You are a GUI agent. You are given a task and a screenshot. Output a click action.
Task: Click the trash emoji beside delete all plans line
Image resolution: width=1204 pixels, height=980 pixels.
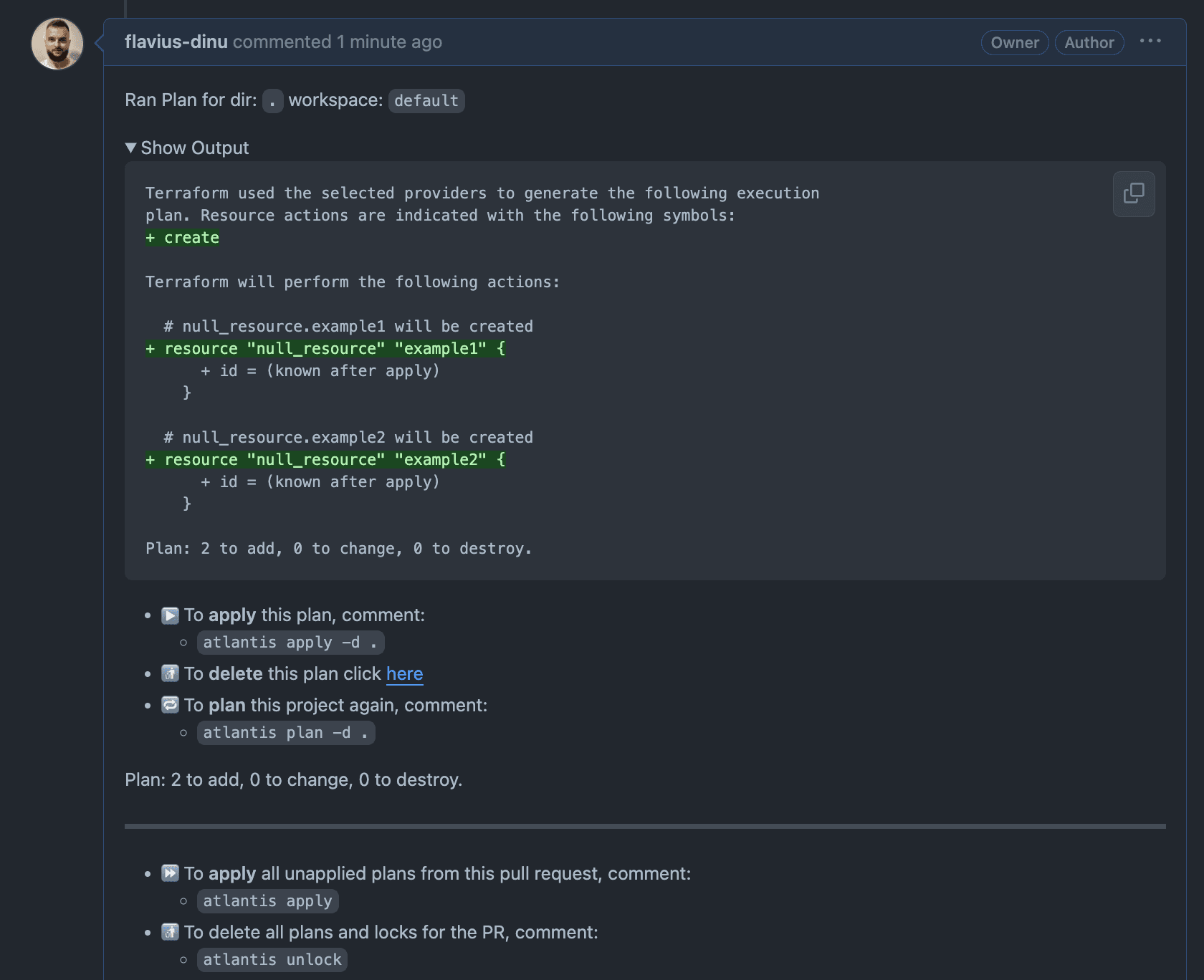point(170,933)
